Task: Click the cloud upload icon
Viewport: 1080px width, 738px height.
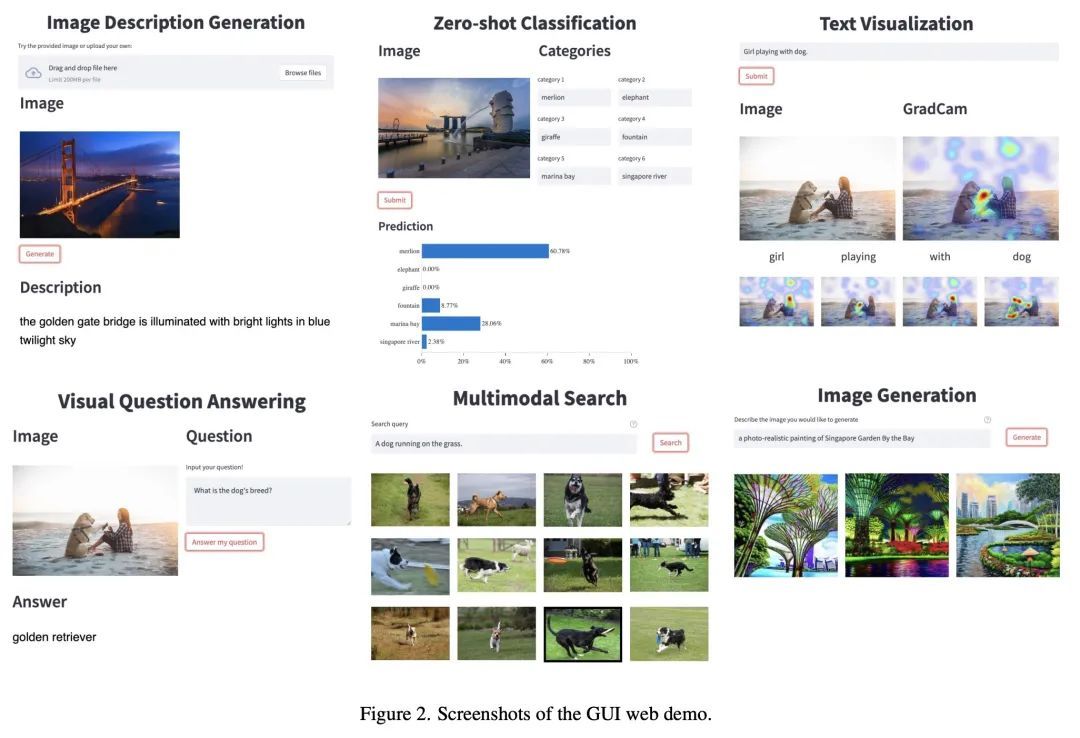Action: coord(33,73)
